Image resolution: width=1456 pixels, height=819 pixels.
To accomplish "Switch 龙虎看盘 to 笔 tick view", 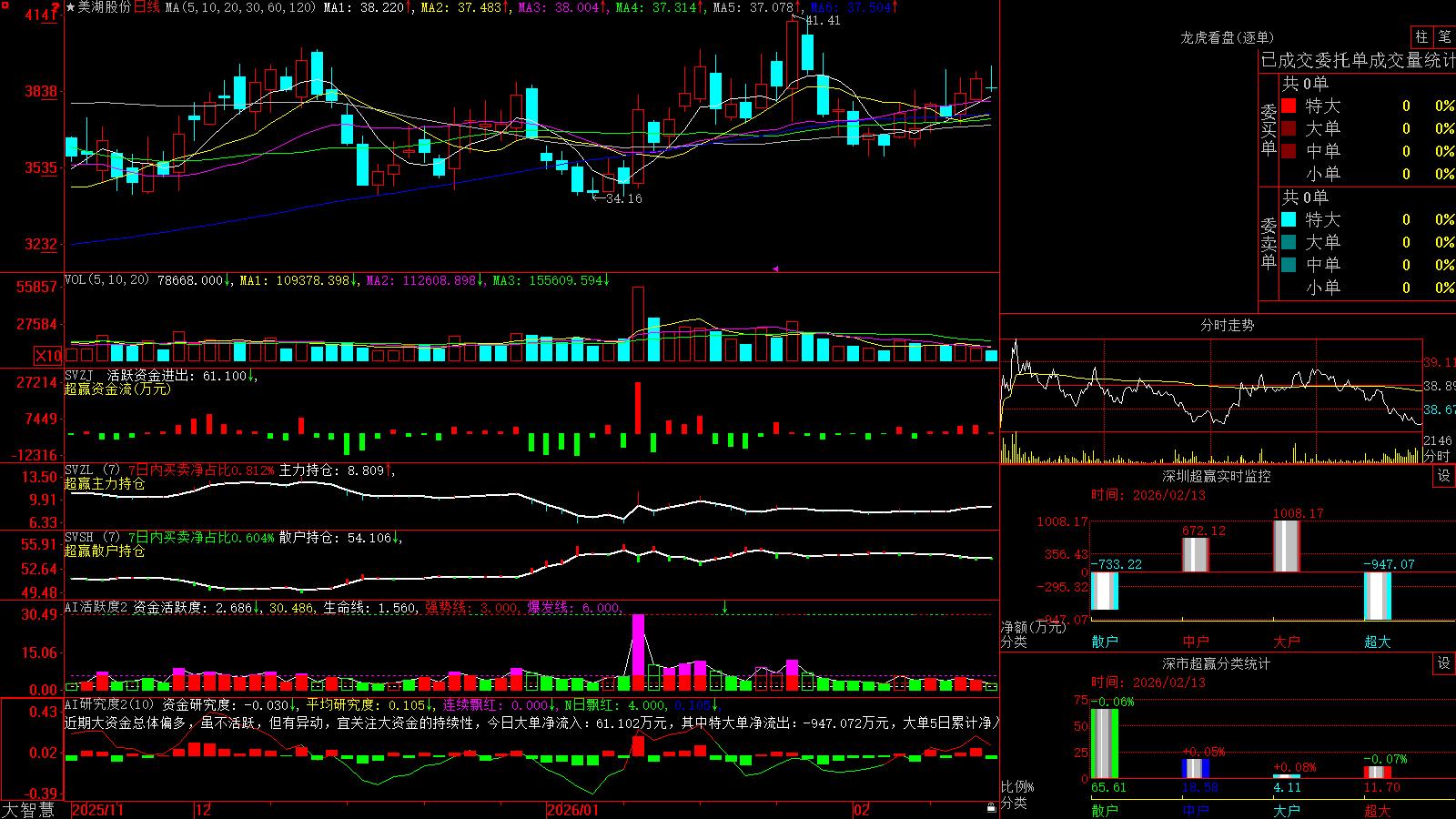I will (x=1444, y=37).
